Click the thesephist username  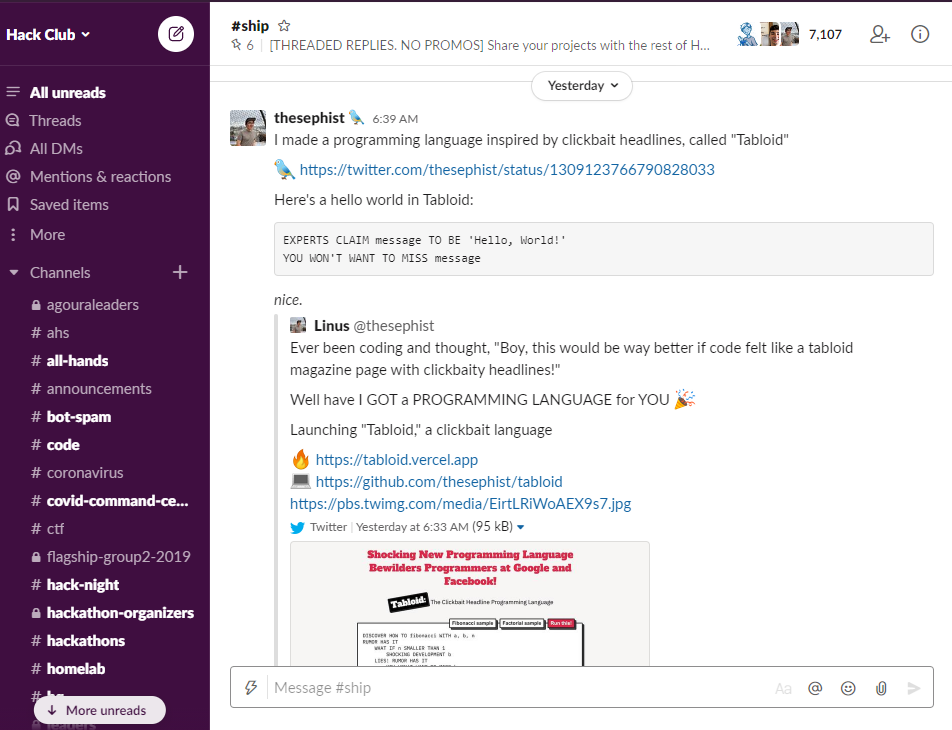309,117
